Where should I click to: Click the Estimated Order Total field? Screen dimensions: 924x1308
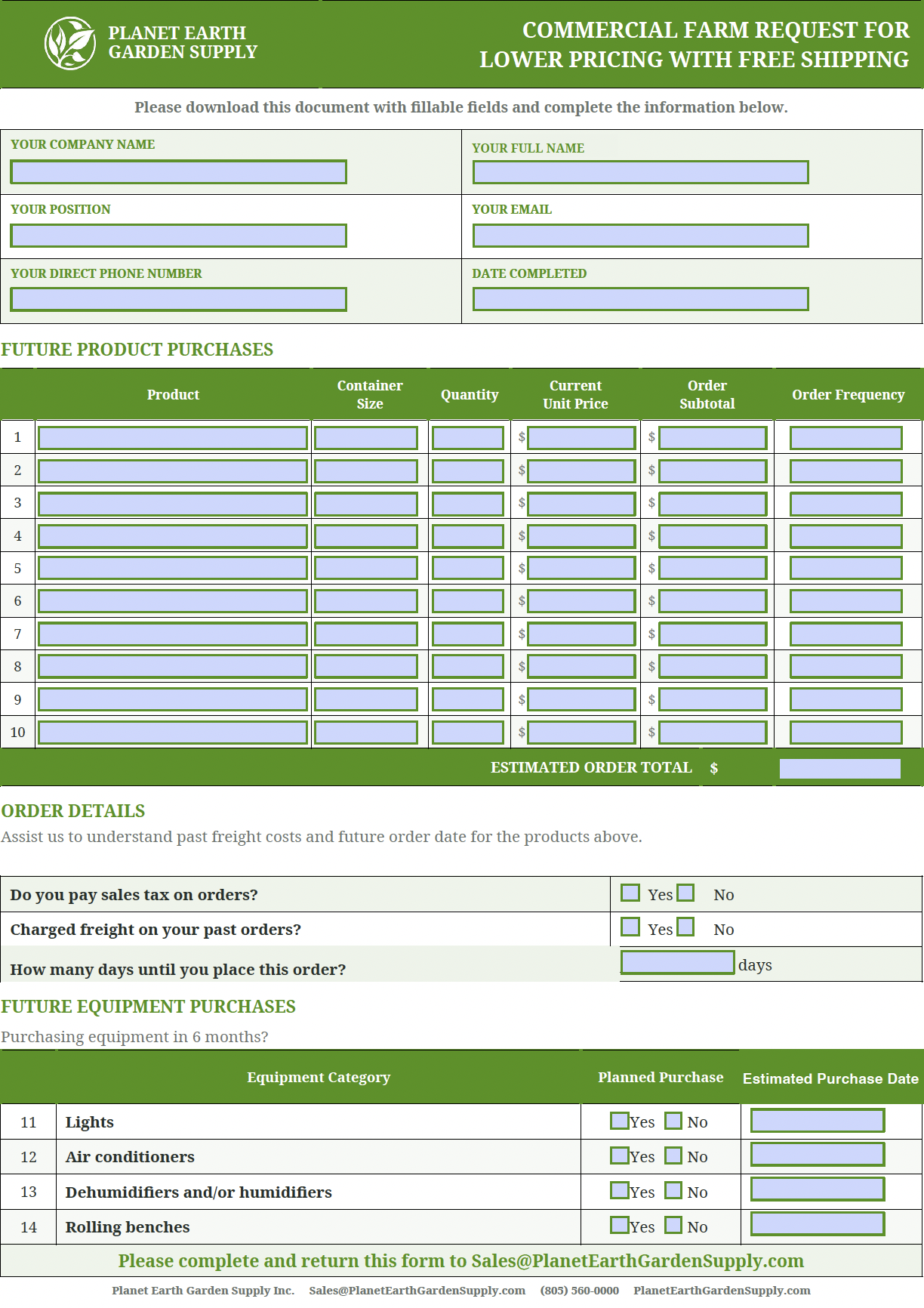pos(839,769)
